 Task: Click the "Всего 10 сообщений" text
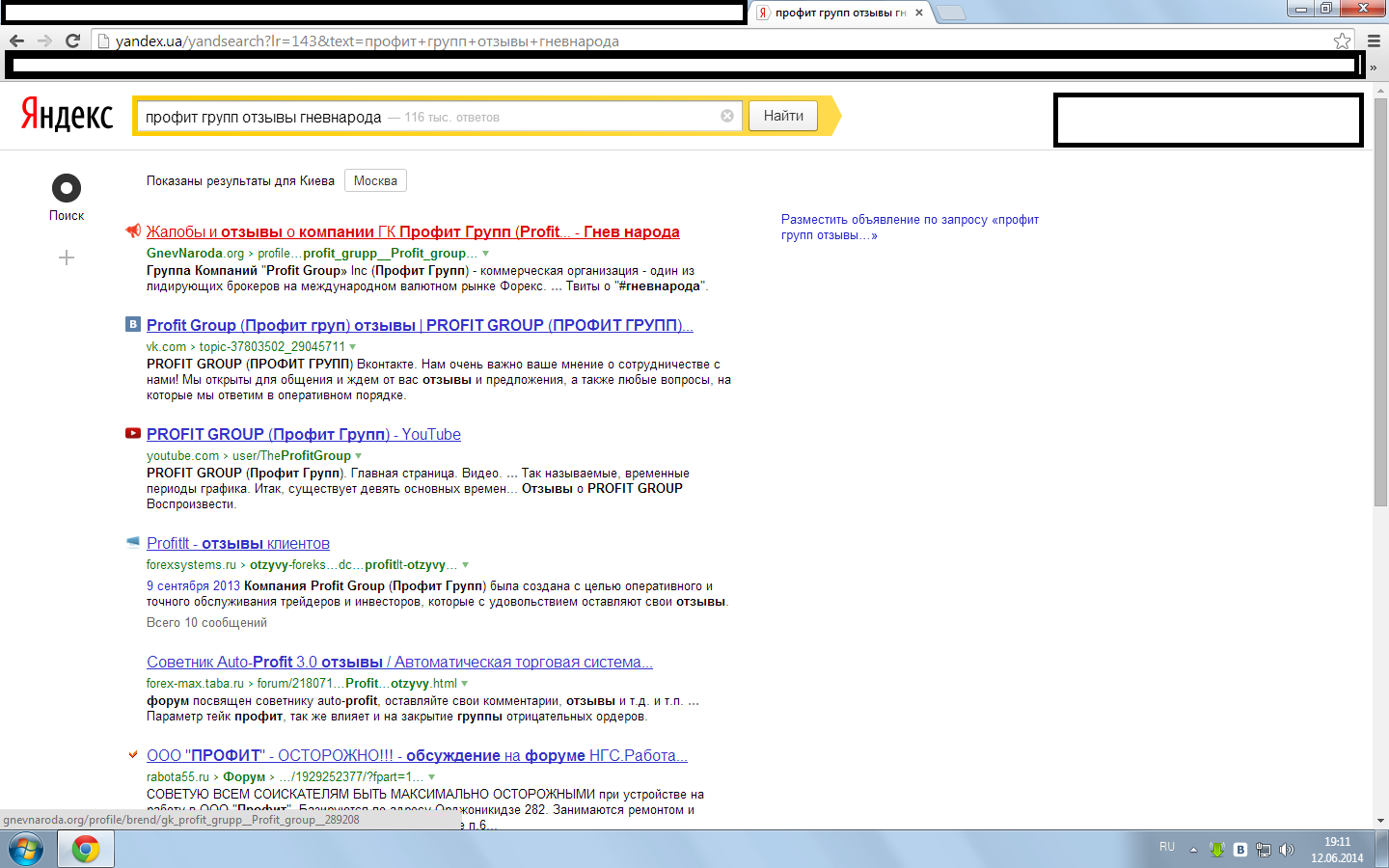tap(206, 623)
